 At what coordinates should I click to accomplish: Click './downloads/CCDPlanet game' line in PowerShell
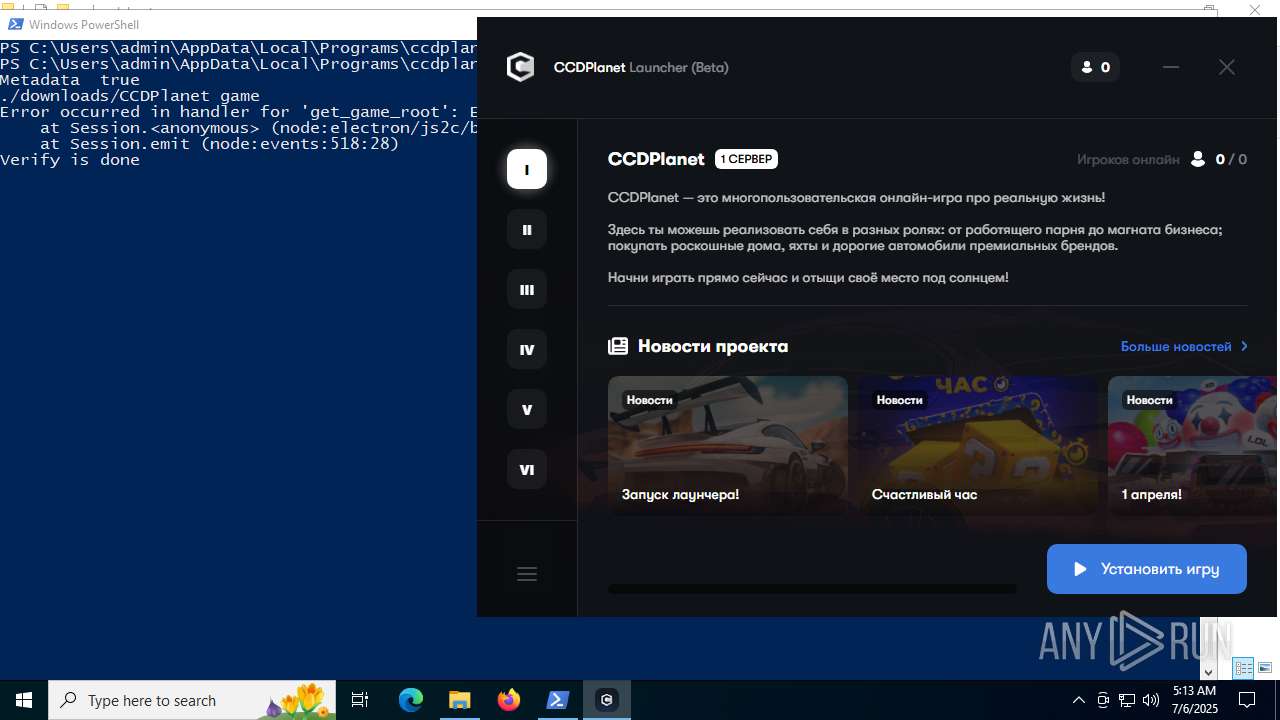(130, 96)
